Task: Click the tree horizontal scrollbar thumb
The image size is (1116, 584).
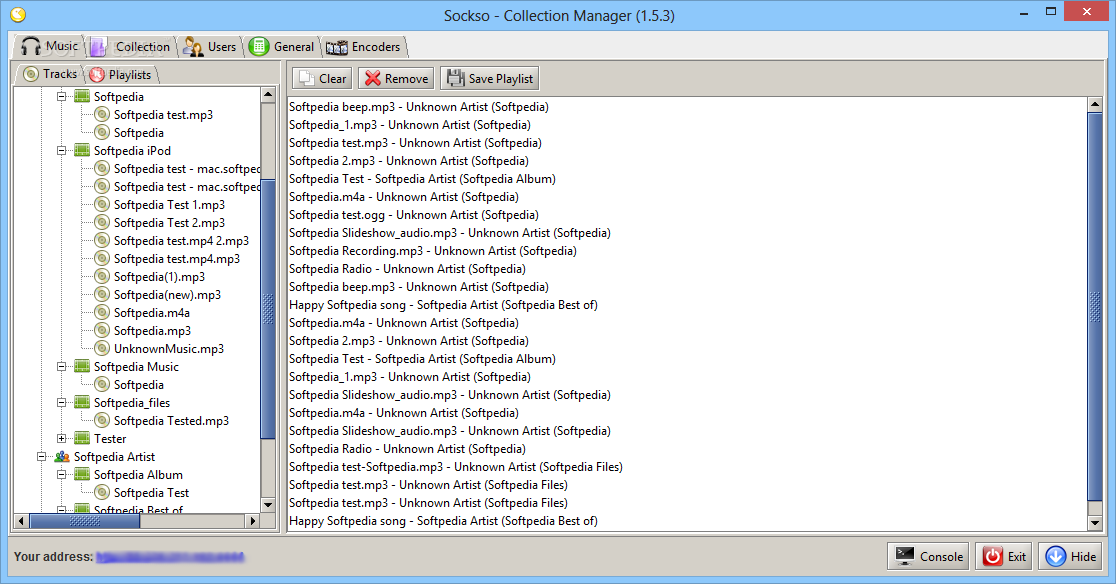Action: click(x=85, y=521)
